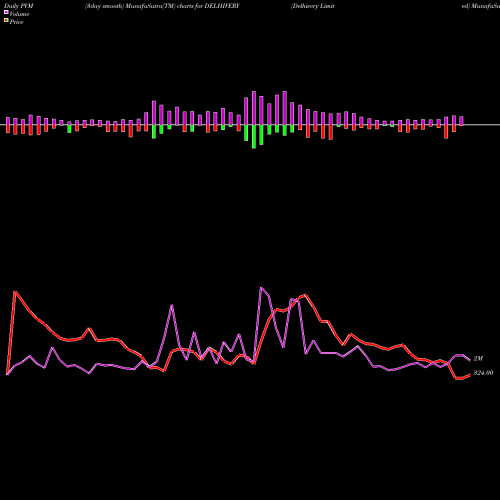Click the '(Delhivery Limit' company name text

coord(312,6)
